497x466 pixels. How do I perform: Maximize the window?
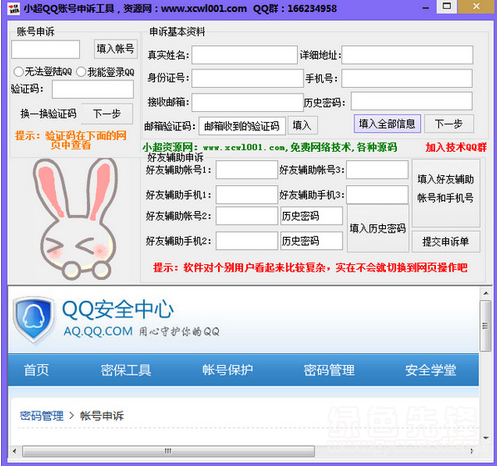click(x=447, y=6)
